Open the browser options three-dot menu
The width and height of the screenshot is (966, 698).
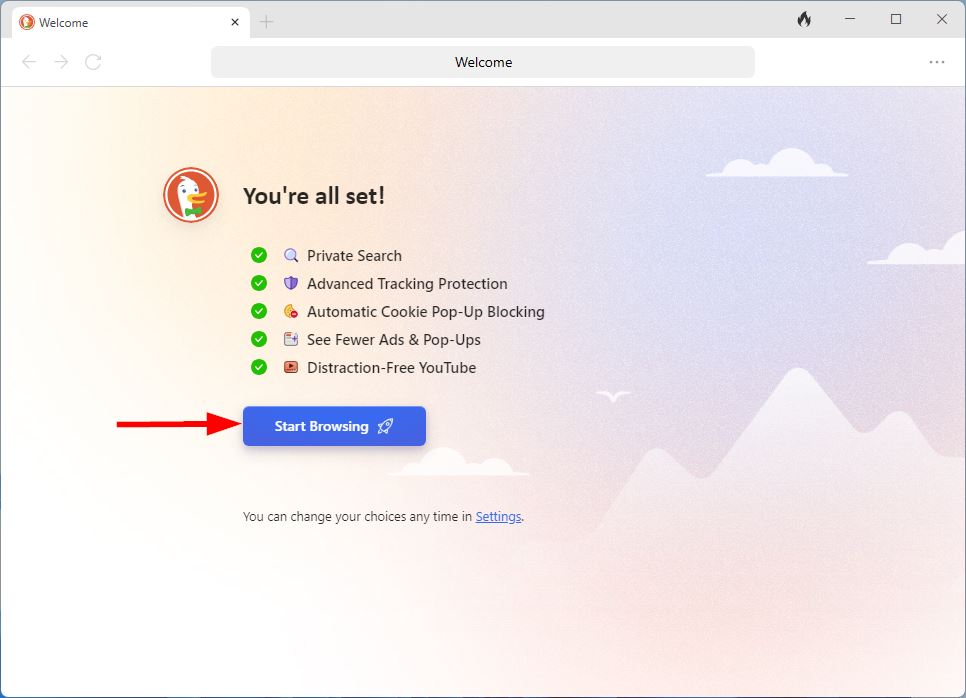point(936,61)
